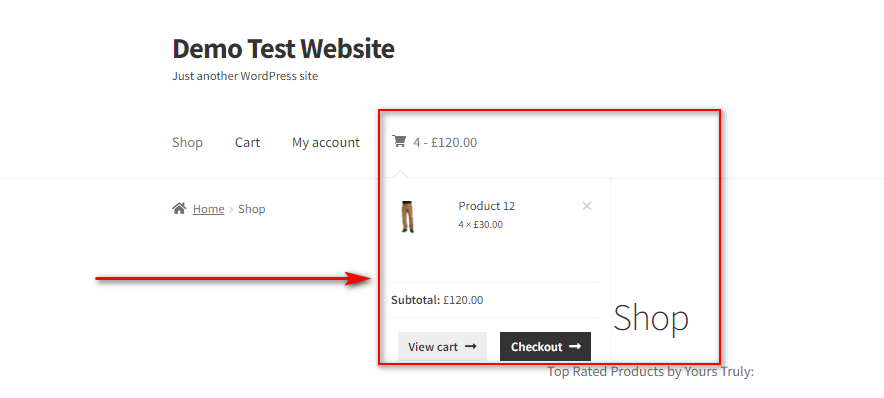Remove Product 12 using the × icon

[x=586, y=206]
